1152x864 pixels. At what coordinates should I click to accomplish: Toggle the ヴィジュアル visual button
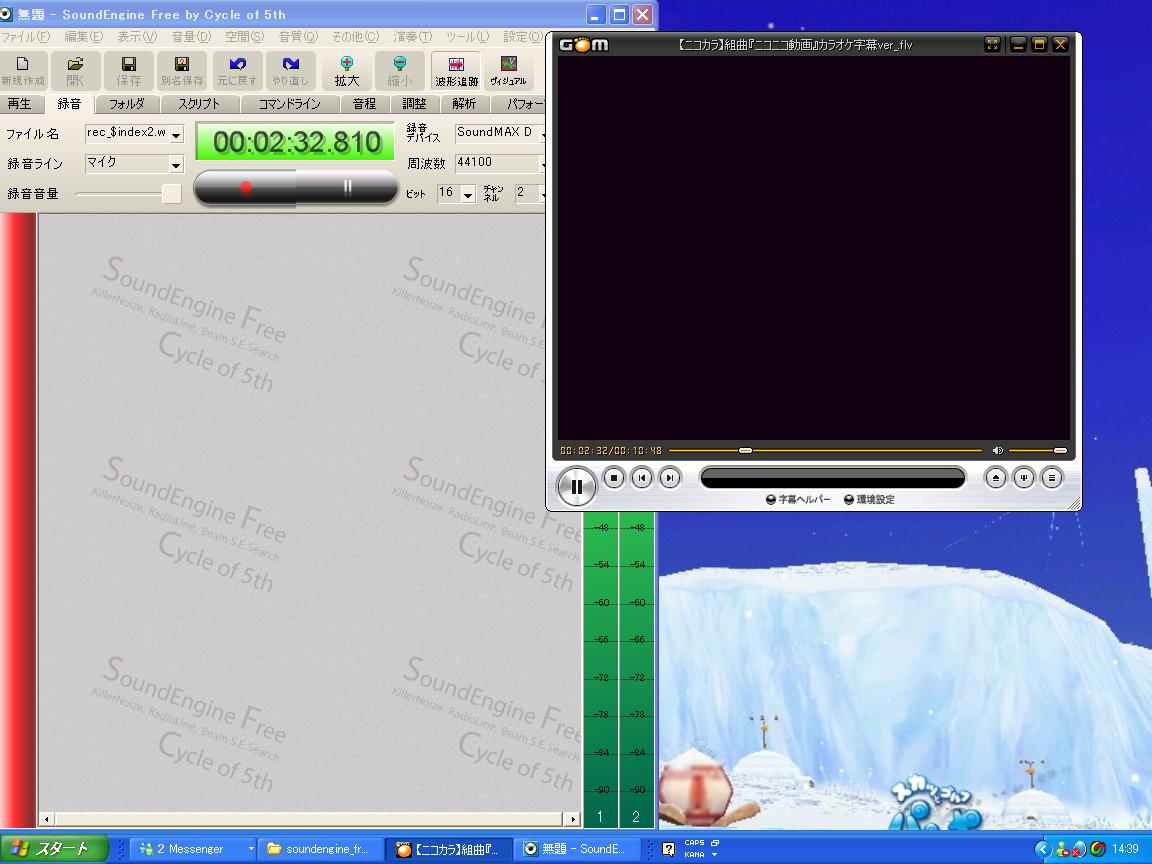pyautogui.click(x=508, y=71)
